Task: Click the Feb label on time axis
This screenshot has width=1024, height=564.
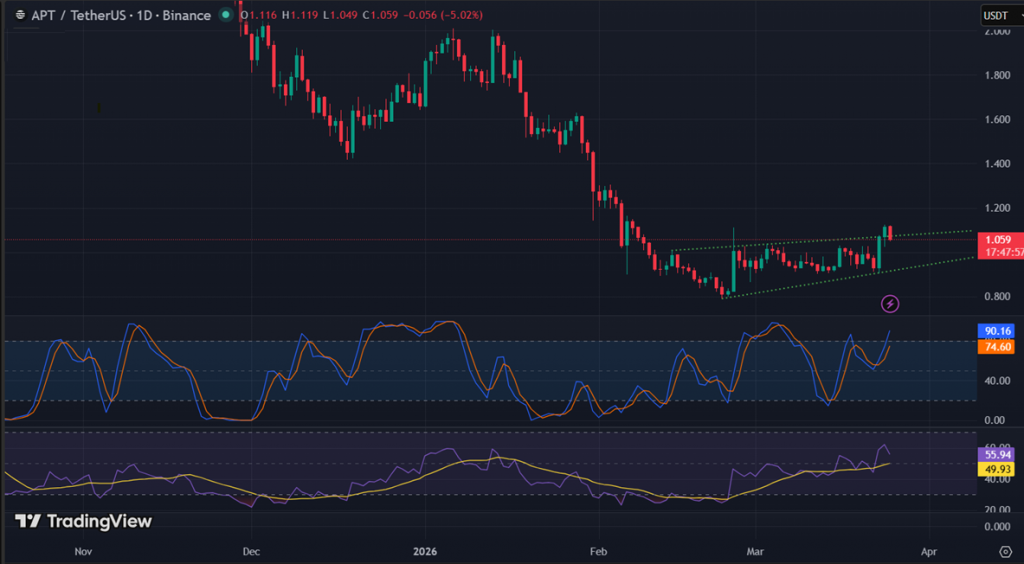Action: click(x=598, y=552)
